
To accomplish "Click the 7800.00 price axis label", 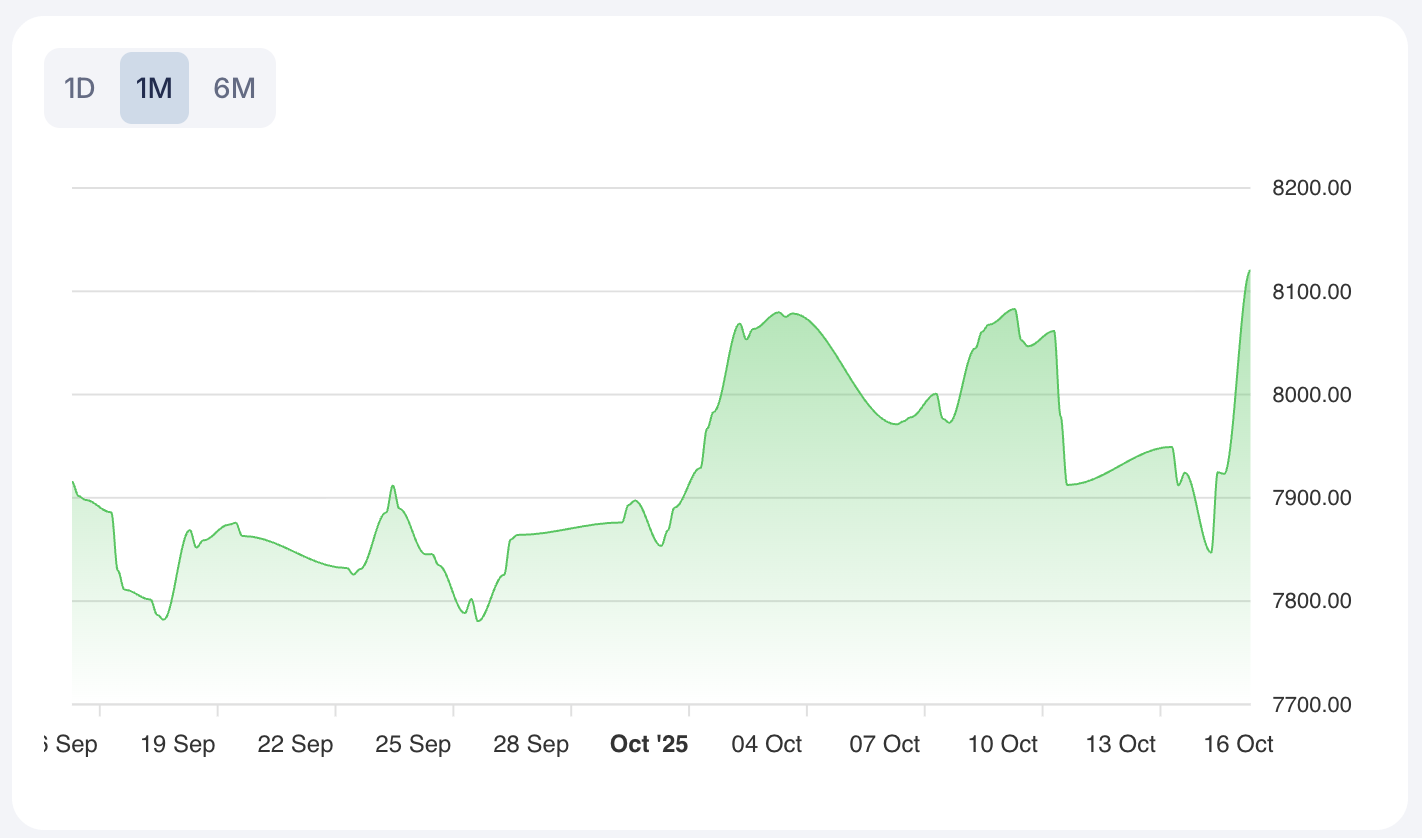I will click(1311, 601).
